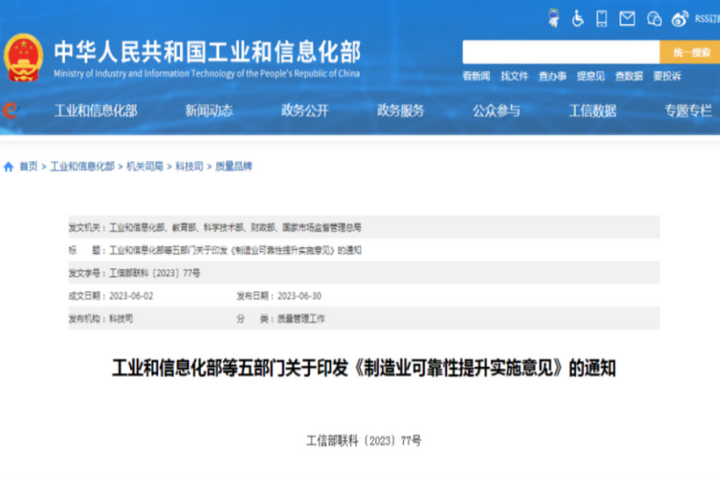Open the 专题专栏 navigation menu
Image resolution: width=720 pixels, height=480 pixels.
click(x=689, y=111)
